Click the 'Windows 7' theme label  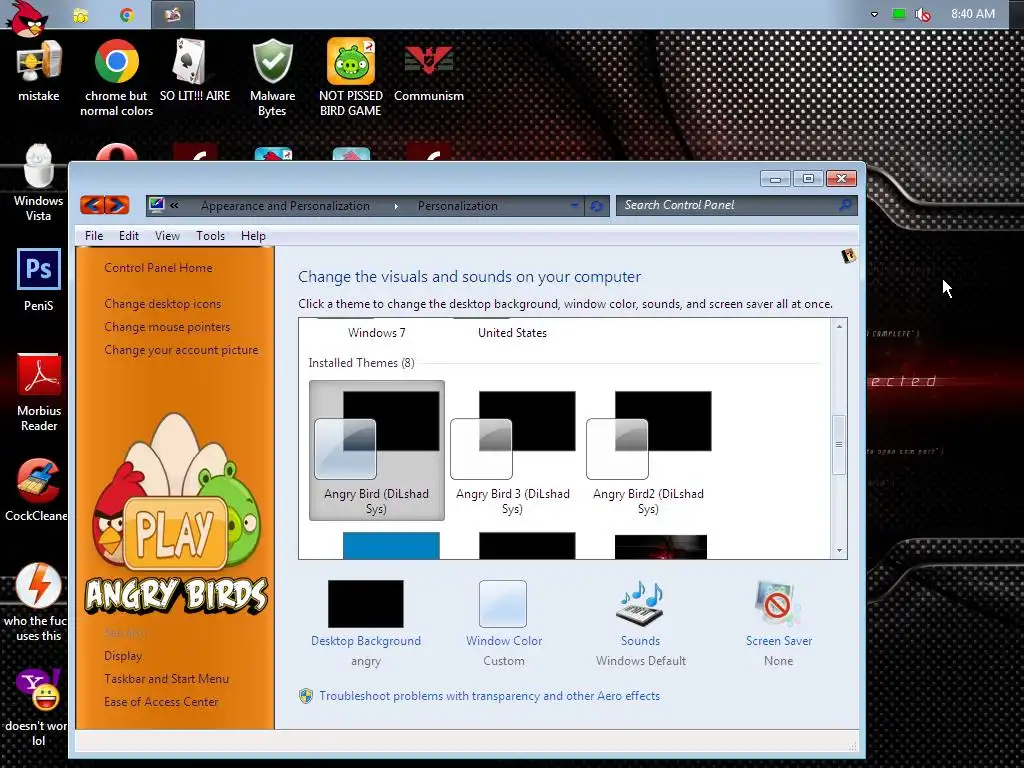point(377,333)
